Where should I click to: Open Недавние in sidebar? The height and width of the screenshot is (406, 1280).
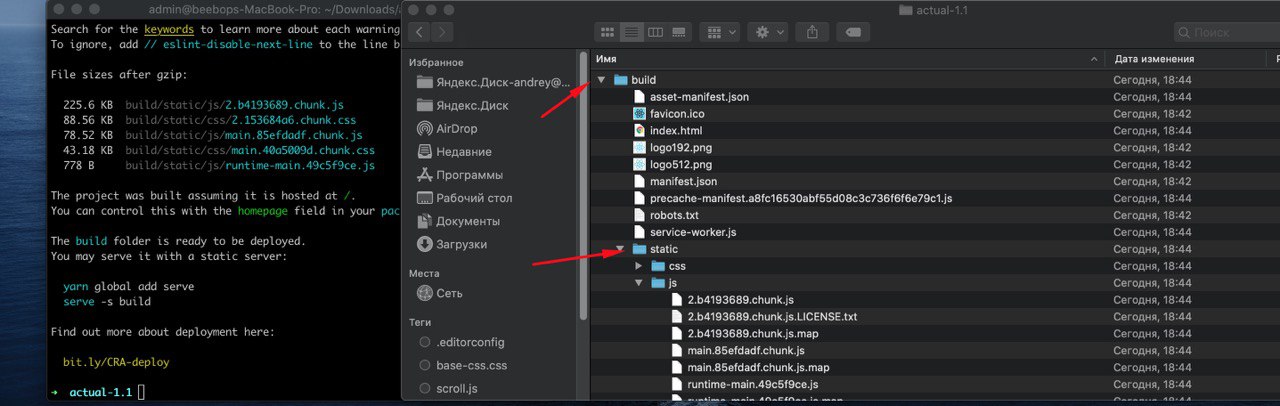coord(454,152)
